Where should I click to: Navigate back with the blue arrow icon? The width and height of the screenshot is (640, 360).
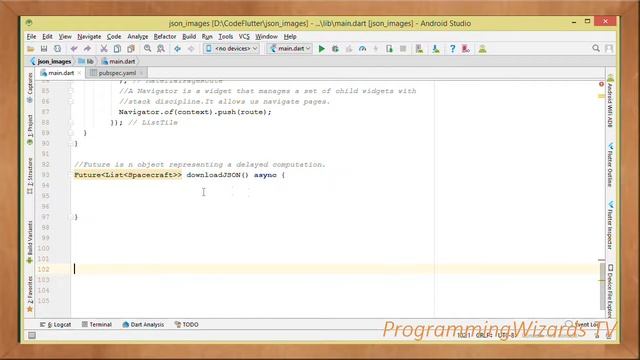coord(177,49)
